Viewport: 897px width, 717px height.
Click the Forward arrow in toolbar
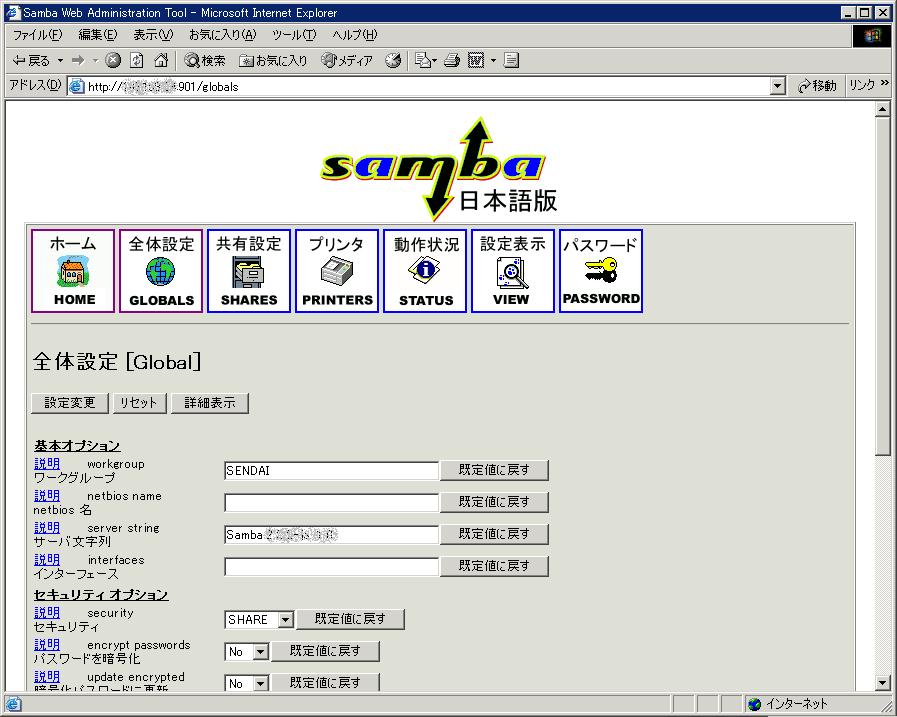coord(78,60)
